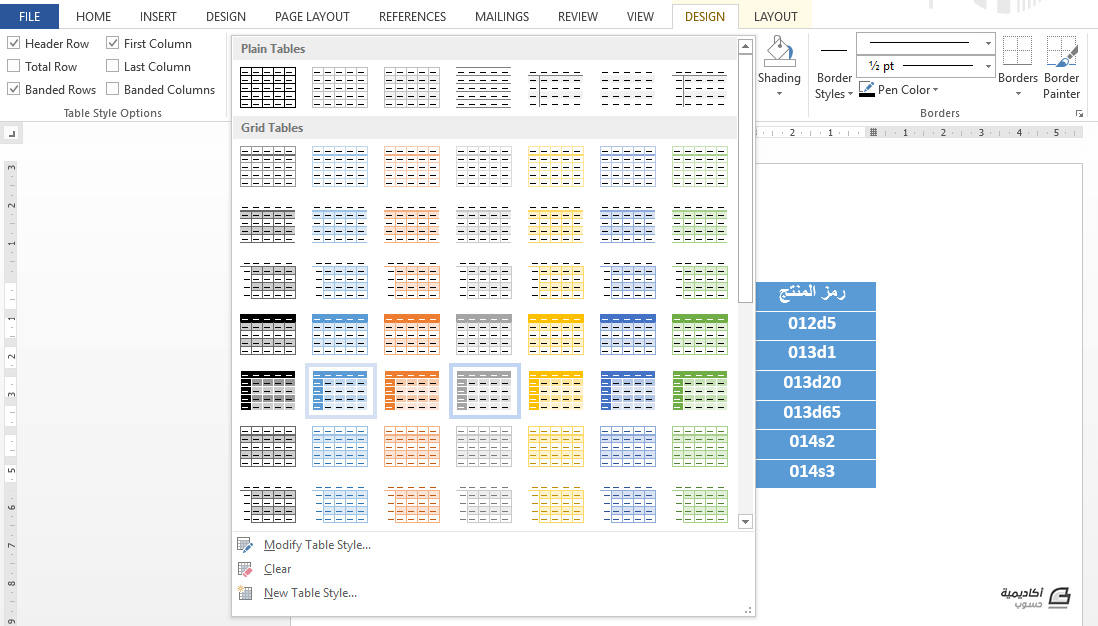Expand the Pen Color dropdown arrow
The height and width of the screenshot is (626, 1098).
936,90
